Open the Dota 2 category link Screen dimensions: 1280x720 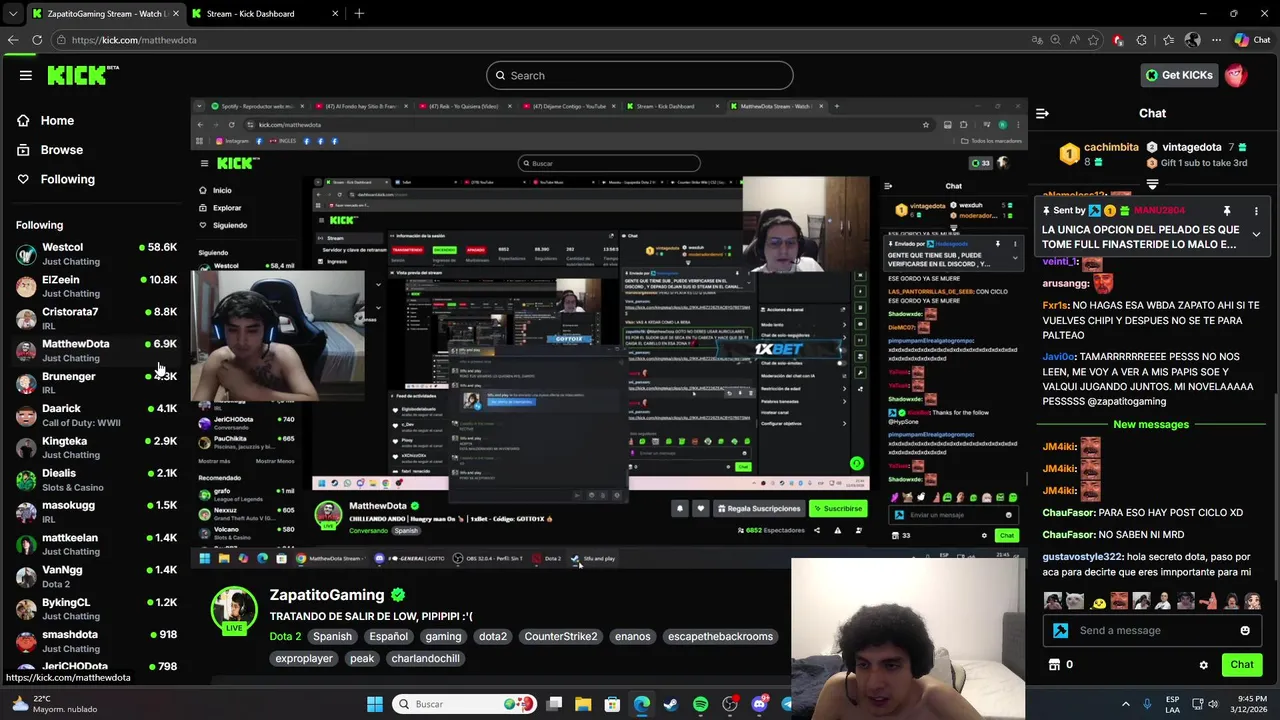point(285,636)
